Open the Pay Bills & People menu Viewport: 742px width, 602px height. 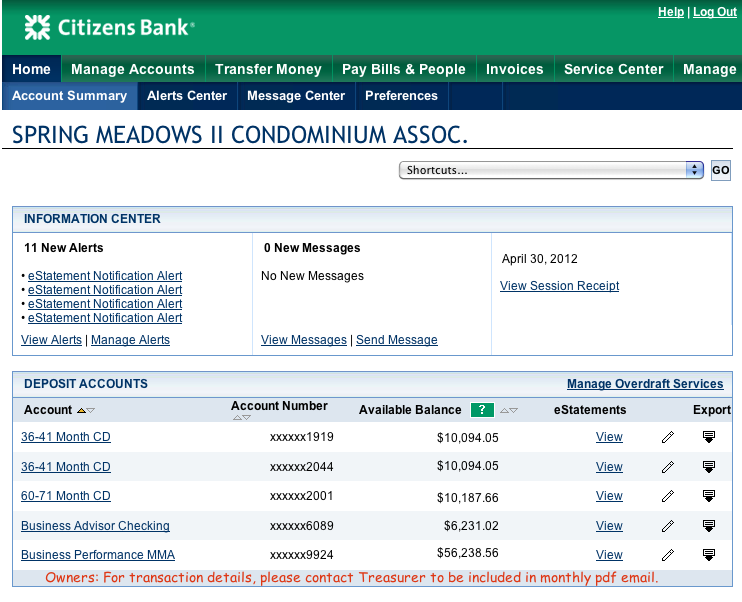tap(404, 69)
